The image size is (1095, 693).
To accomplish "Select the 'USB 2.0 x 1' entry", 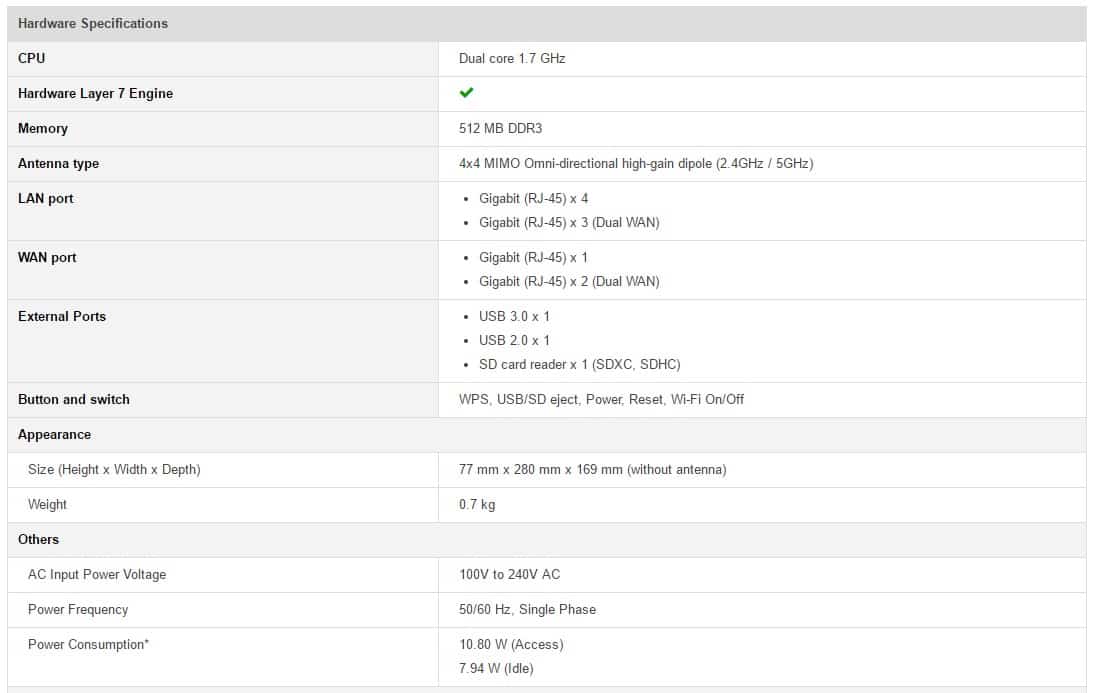I will (514, 340).
